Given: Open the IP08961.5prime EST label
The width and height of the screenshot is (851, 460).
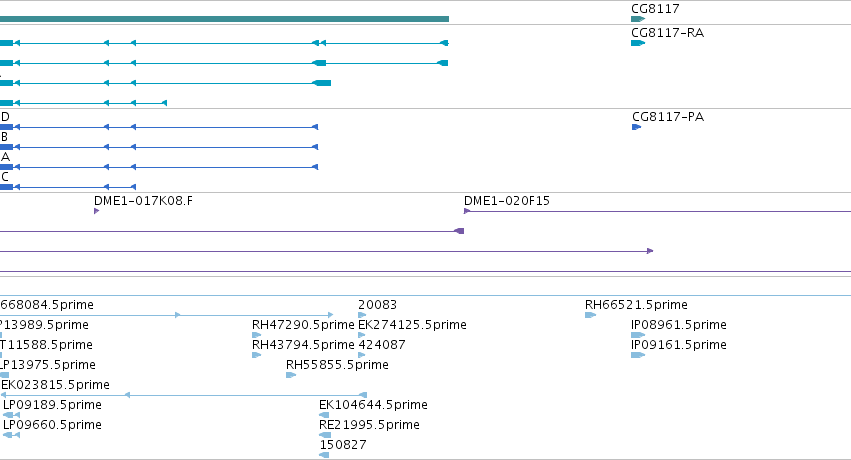Looking at the screenshot, I should click(678, 324).
